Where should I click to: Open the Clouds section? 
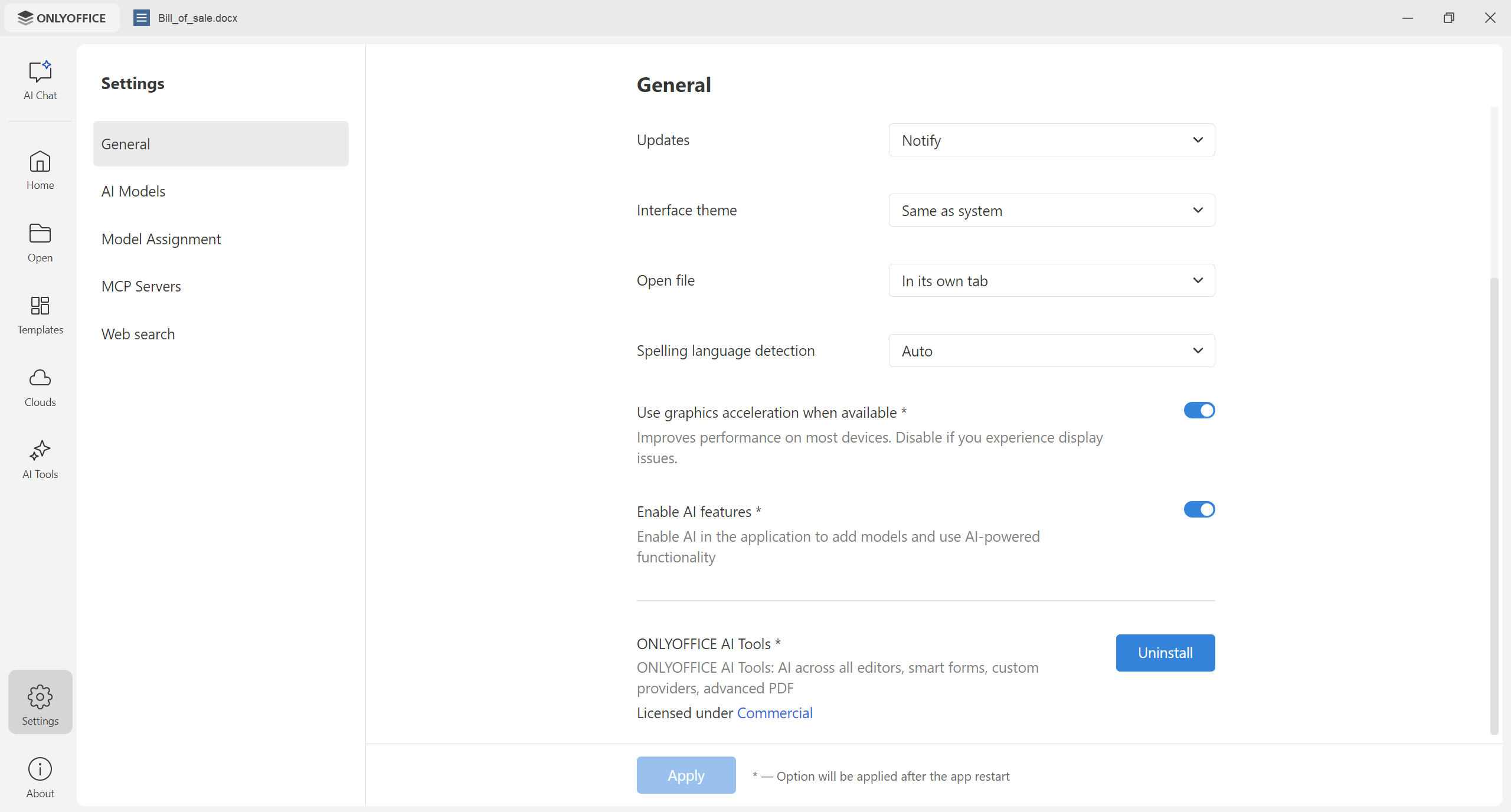(40, 387)
